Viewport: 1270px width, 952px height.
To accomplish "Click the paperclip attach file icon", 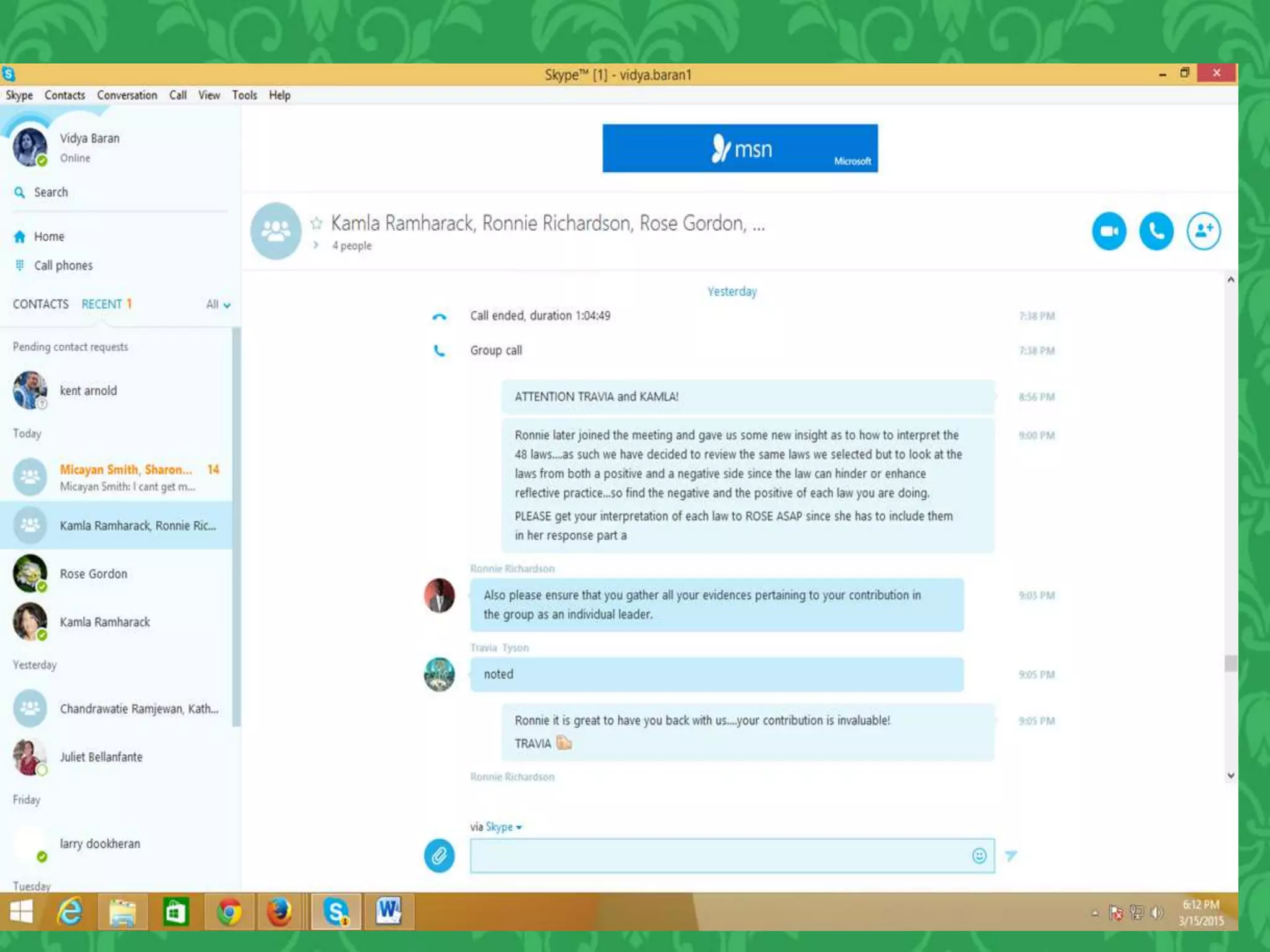I will pos(439,856).
